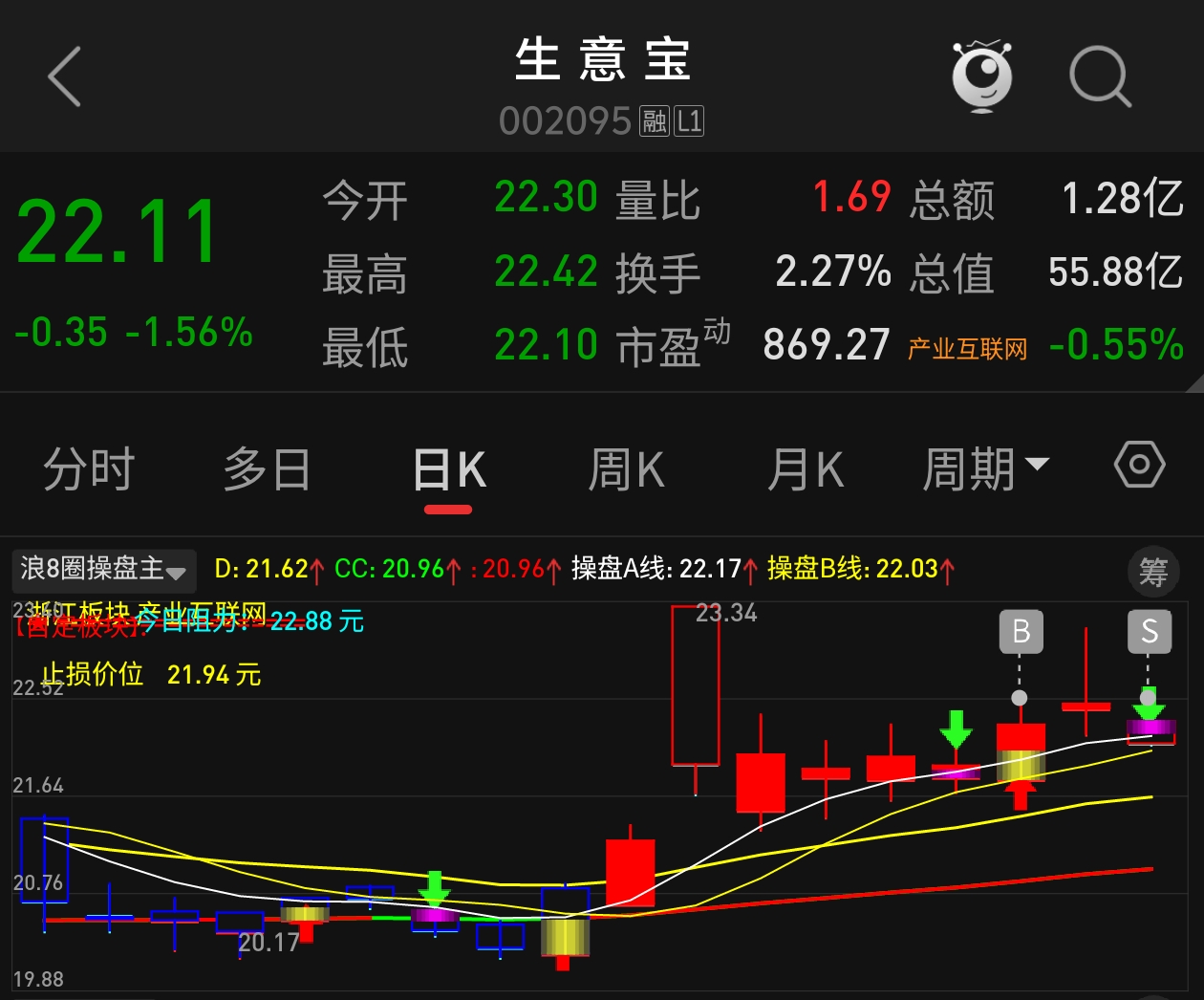Image resolution: width=1204 pixels, height=1000 pixels.
Task: Open chart settings hexagon gear icon
Action: point(1139,466)
